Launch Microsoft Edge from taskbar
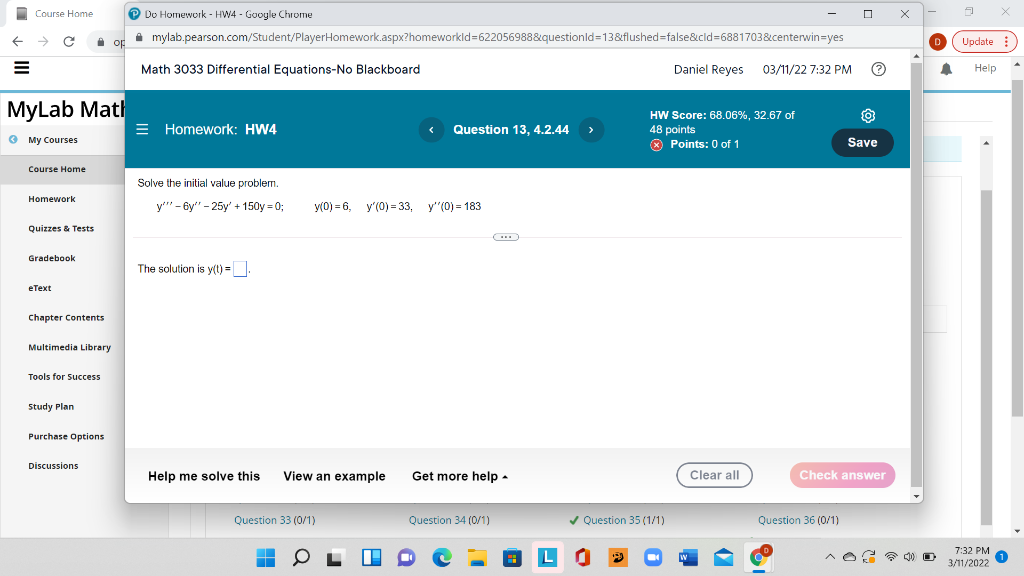Viewport: 1024px width, 576px height. (x=441, y=557)
